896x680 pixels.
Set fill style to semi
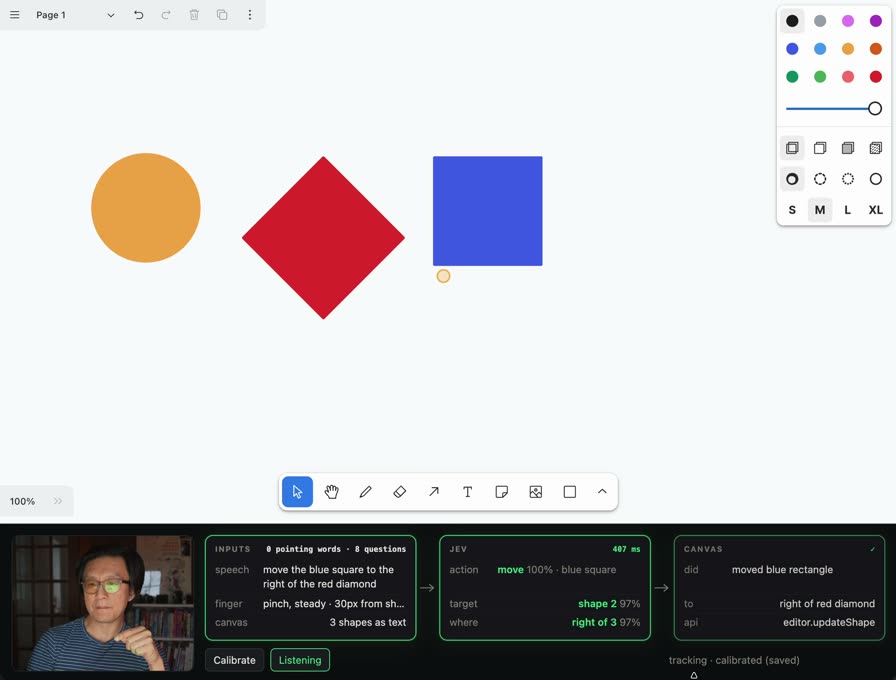[820, 148]
